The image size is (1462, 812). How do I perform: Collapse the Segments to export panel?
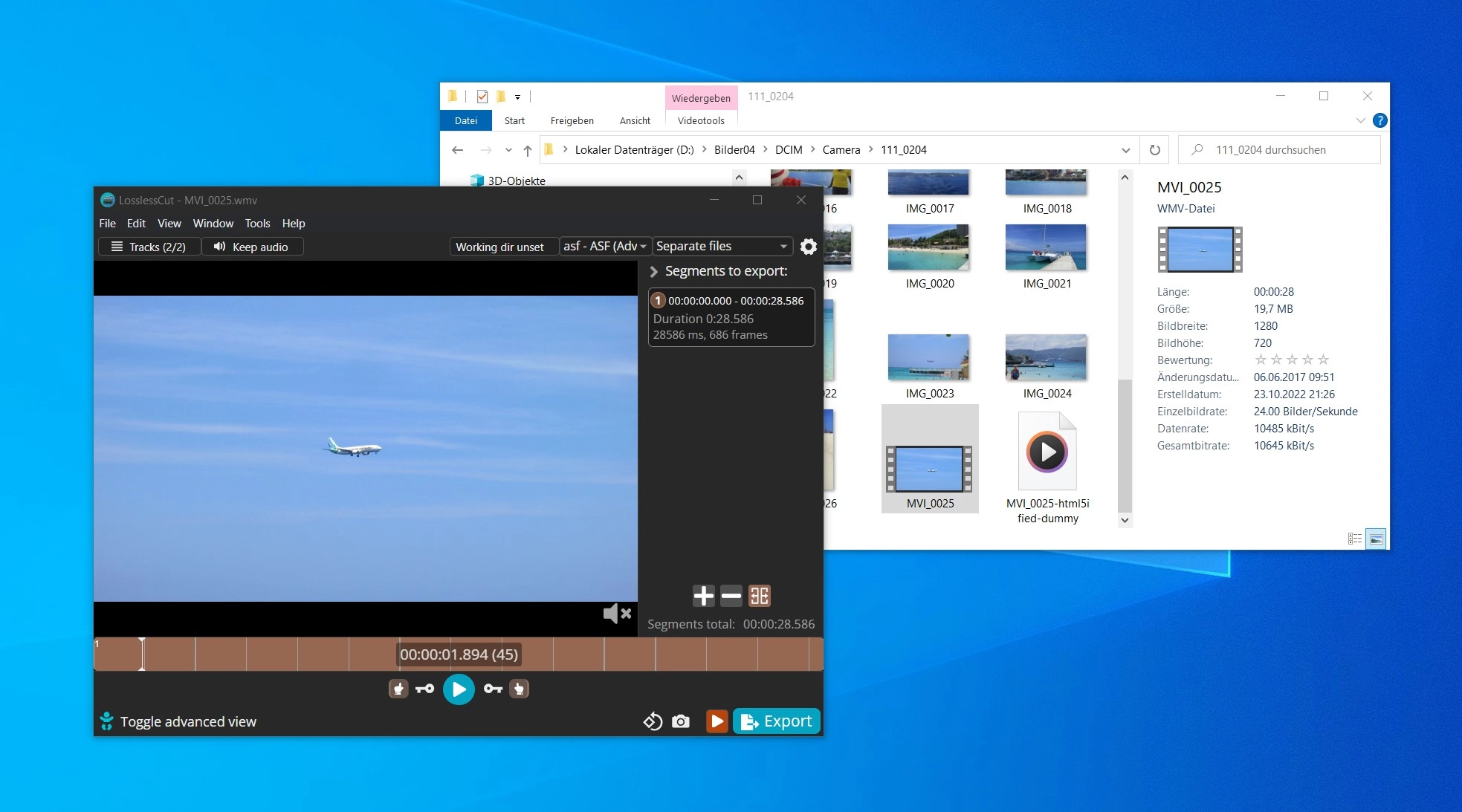(x=654, y=272)
